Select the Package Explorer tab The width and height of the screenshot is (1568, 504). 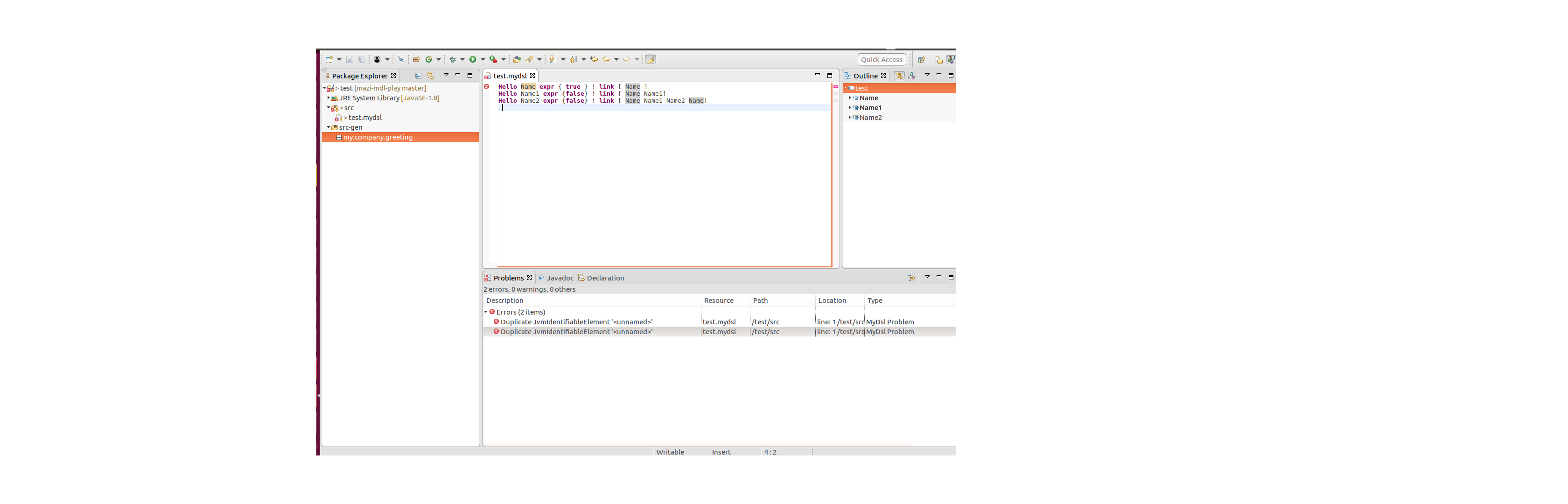coord(359,76)
